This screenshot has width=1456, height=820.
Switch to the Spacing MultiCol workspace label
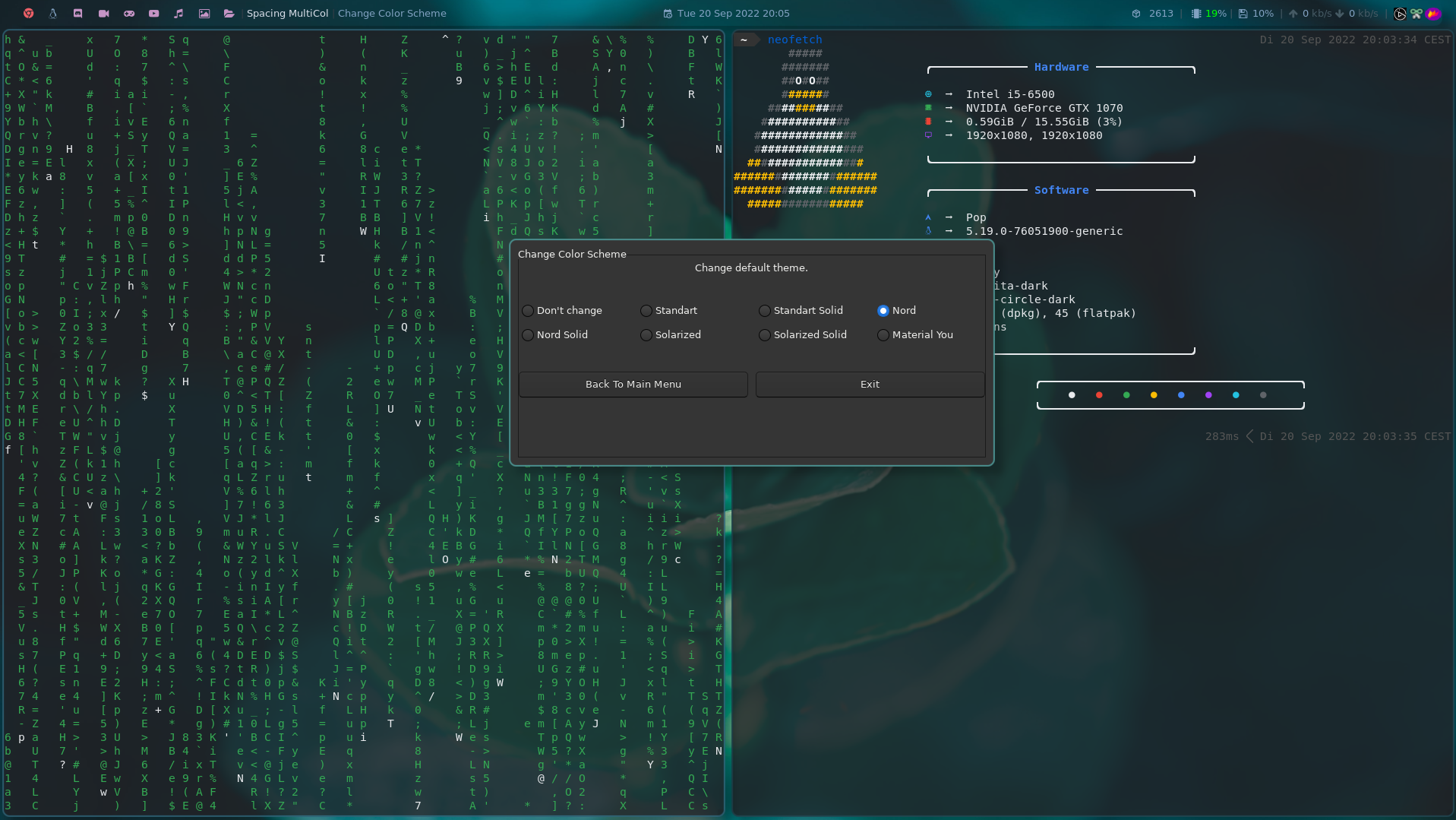(x=288, y=14)
